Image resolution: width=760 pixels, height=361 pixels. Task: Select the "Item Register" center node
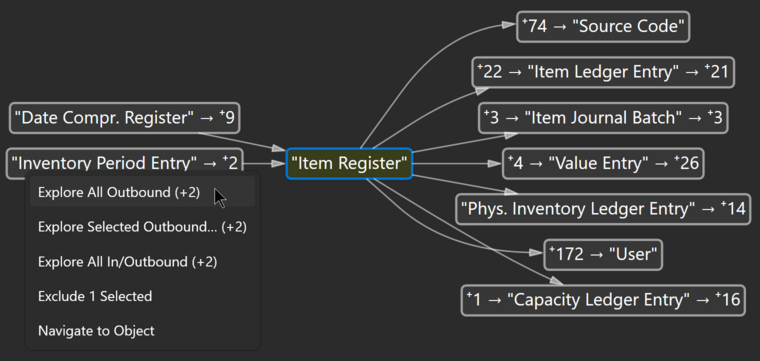click(x=349, y=163)
